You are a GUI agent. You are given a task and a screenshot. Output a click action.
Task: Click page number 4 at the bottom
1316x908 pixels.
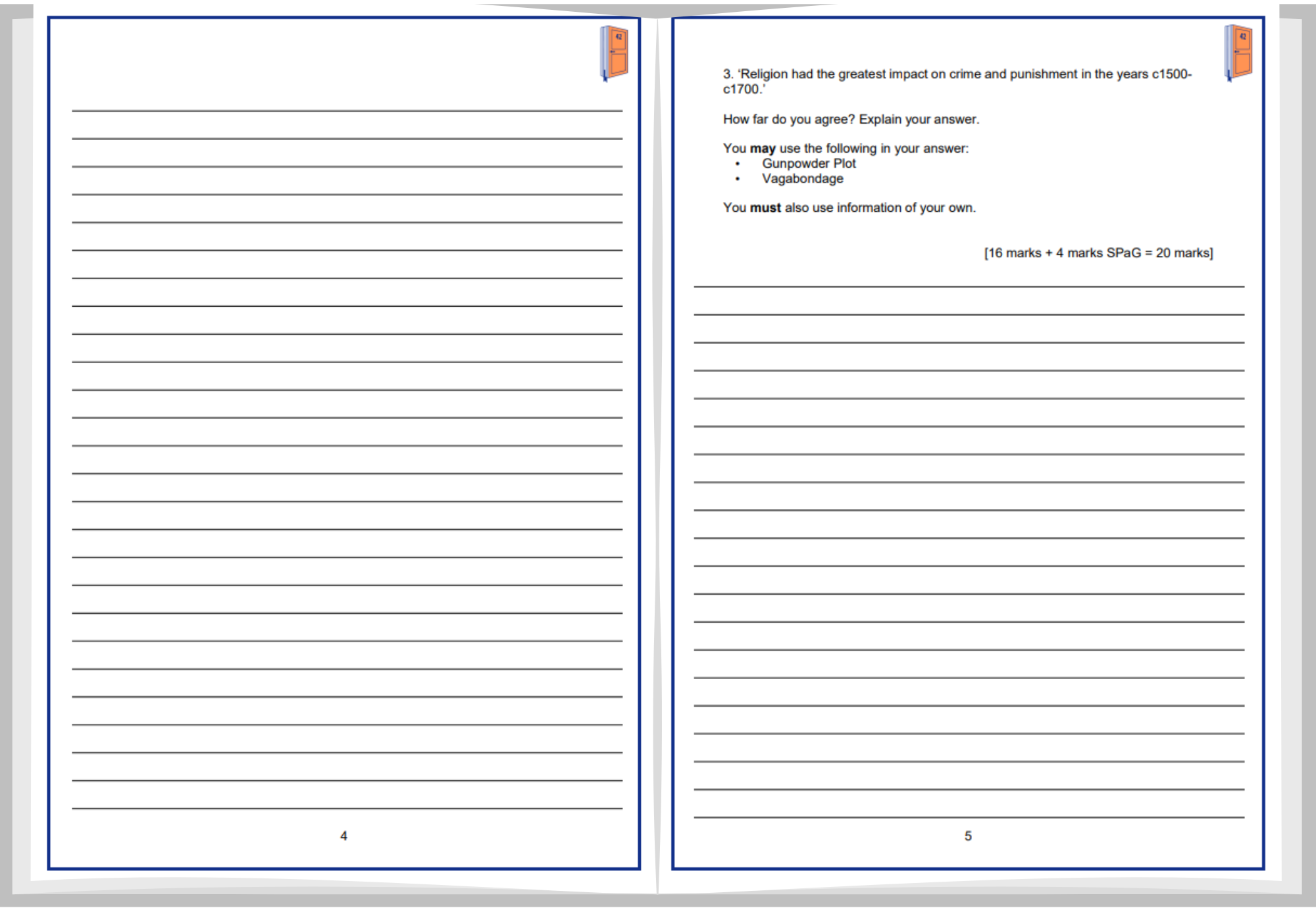[343, 836]
